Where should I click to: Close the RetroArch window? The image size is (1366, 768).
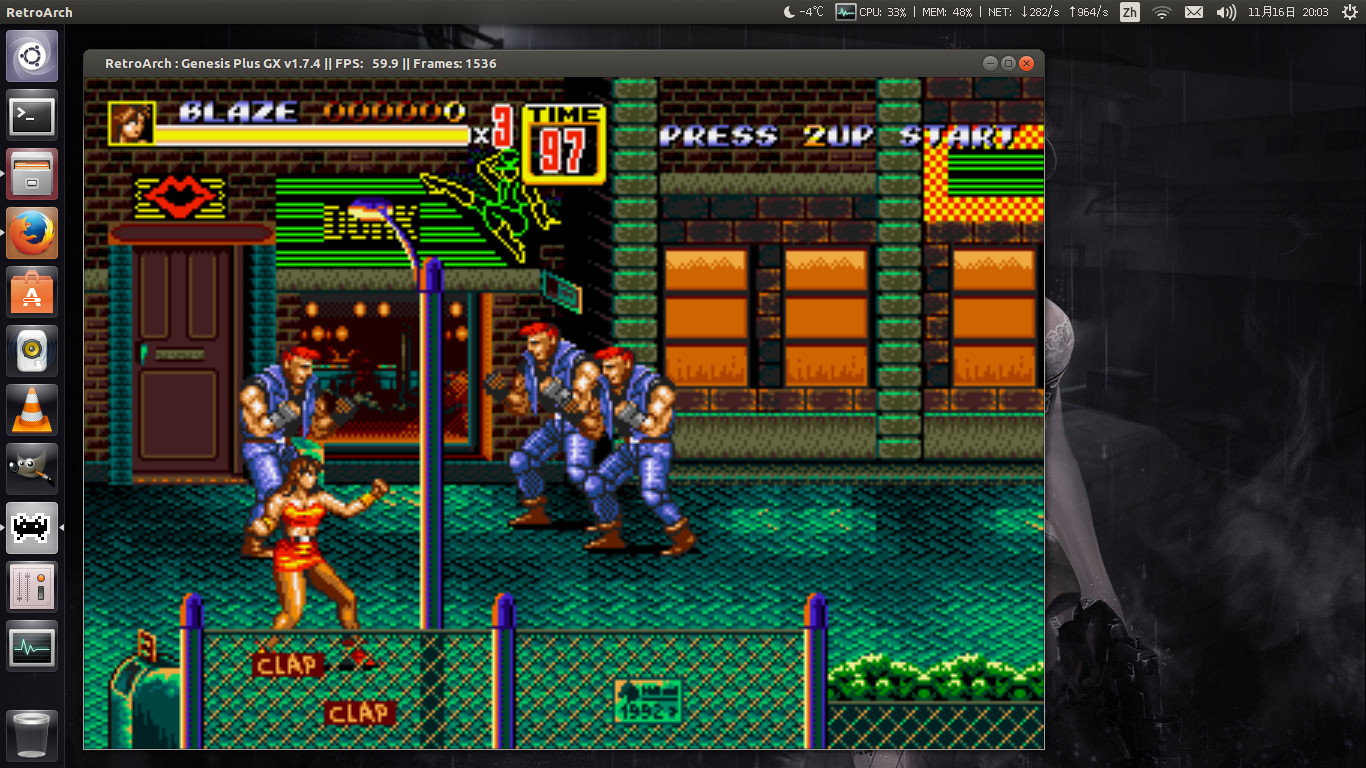[1026, 63]
